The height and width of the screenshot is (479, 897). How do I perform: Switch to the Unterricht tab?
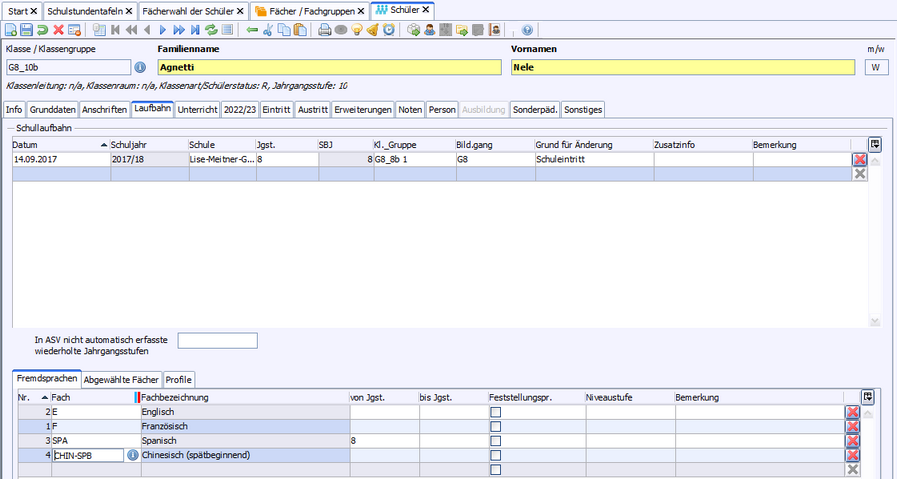(197, 109)
